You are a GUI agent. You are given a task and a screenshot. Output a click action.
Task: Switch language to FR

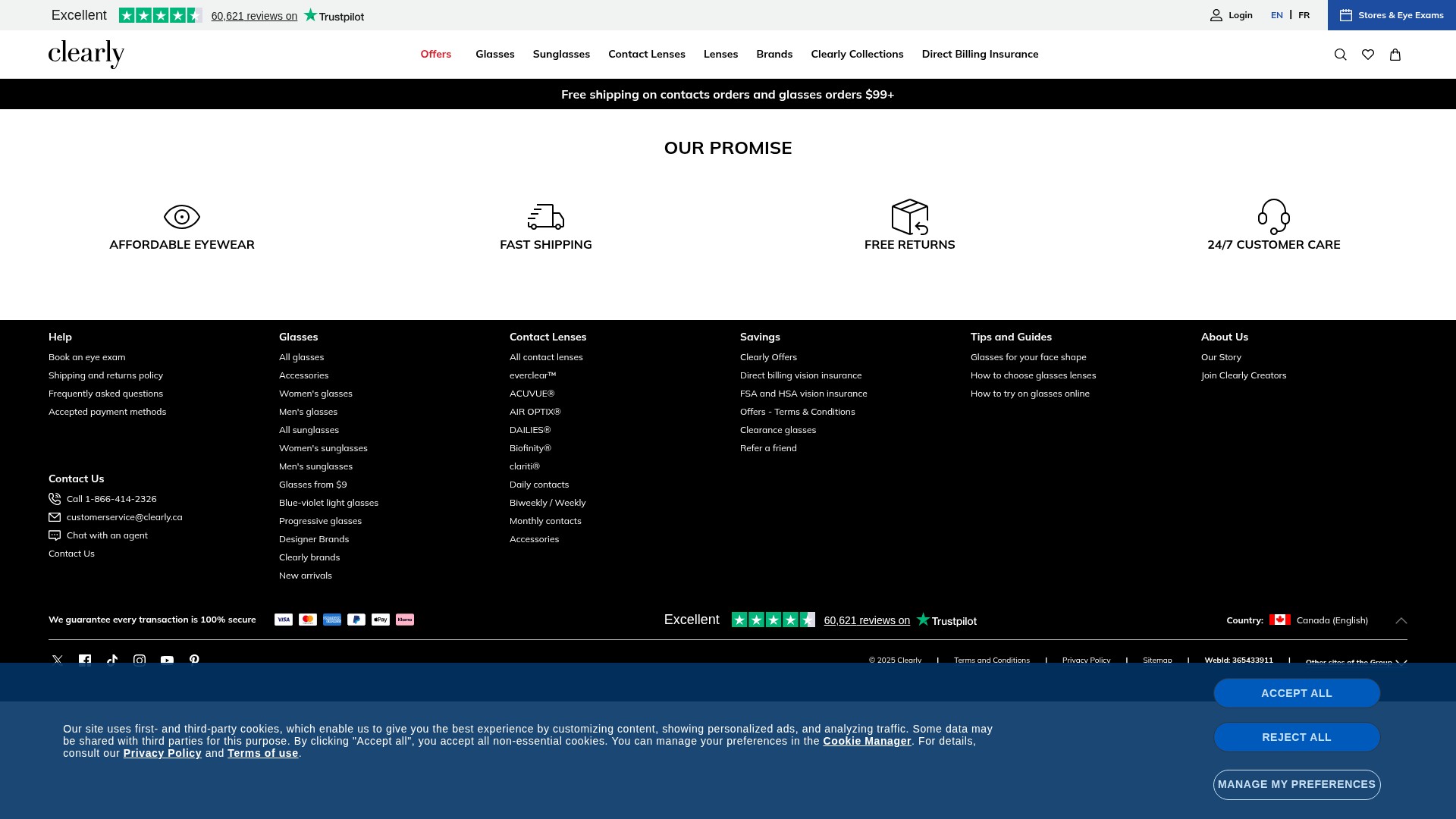1304,15
